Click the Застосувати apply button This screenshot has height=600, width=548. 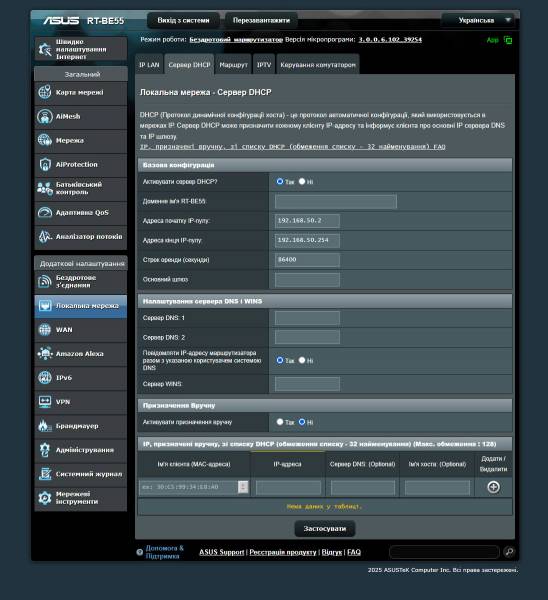325,528
